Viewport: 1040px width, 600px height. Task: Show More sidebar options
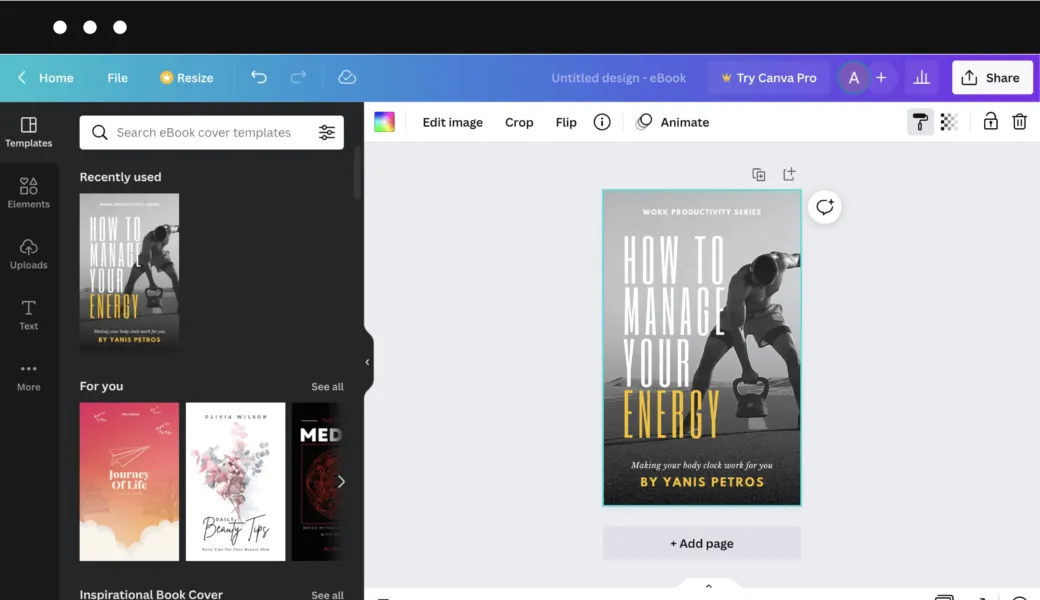pos(29,377)
